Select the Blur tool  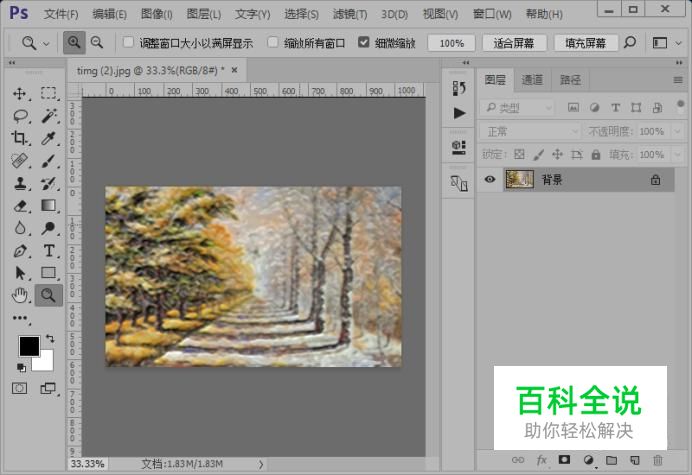[x=20, y=228]
